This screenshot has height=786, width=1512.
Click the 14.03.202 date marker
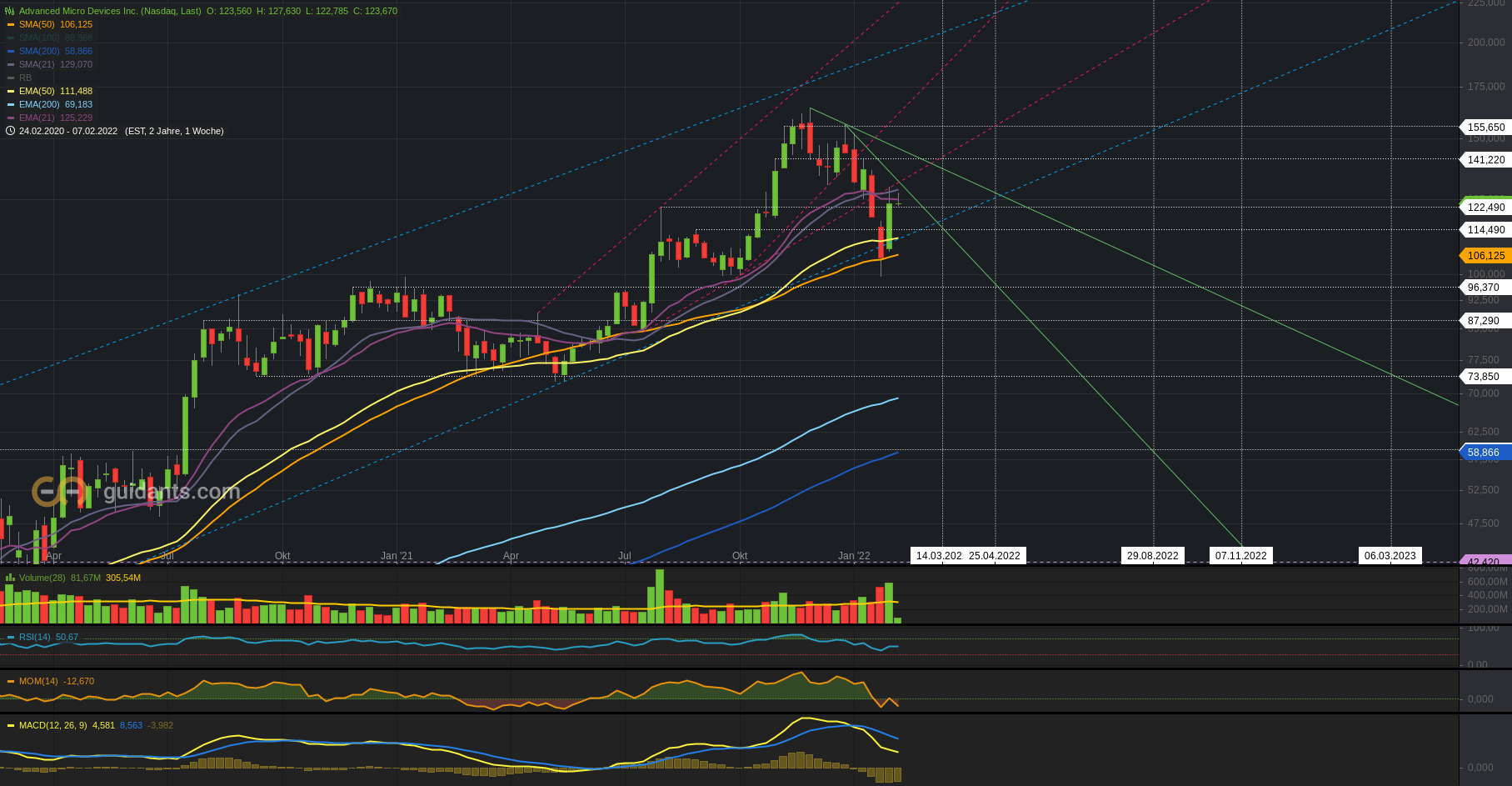tap(938, 556)
